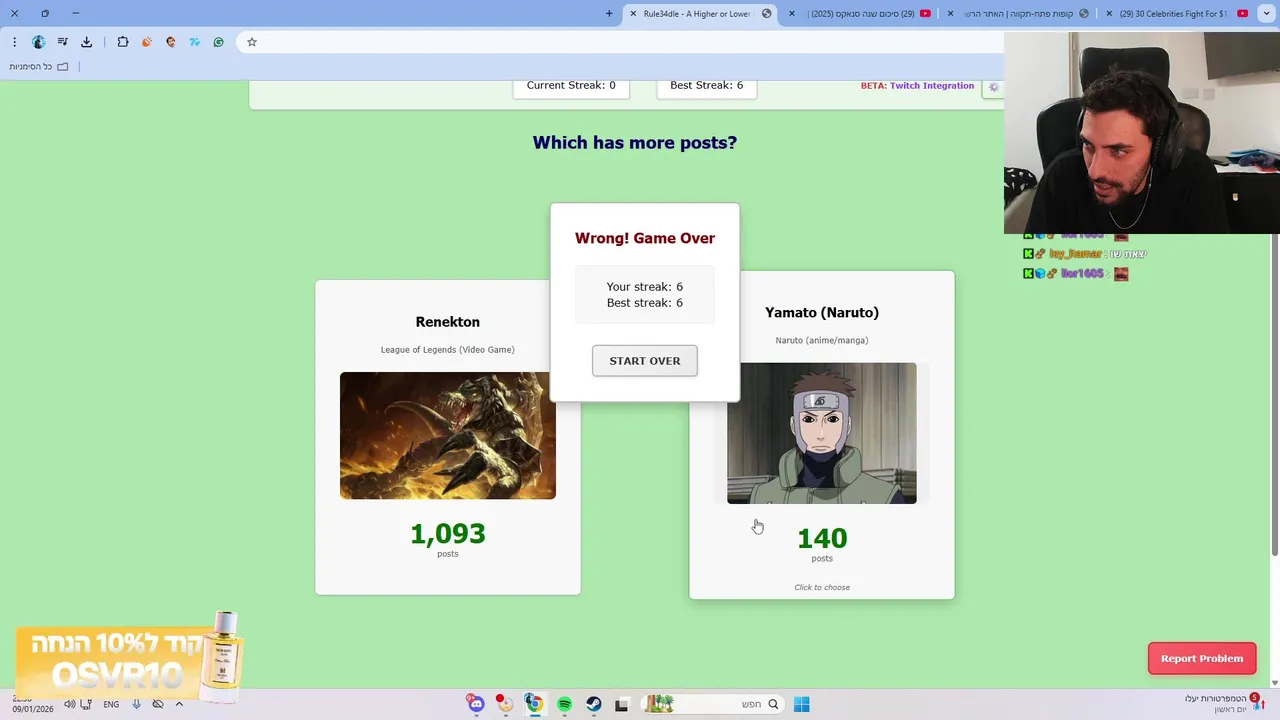The width and height of the screenshot is (1280, 720).
Task: Click the Renekton card title
Action: click(447, 322)
